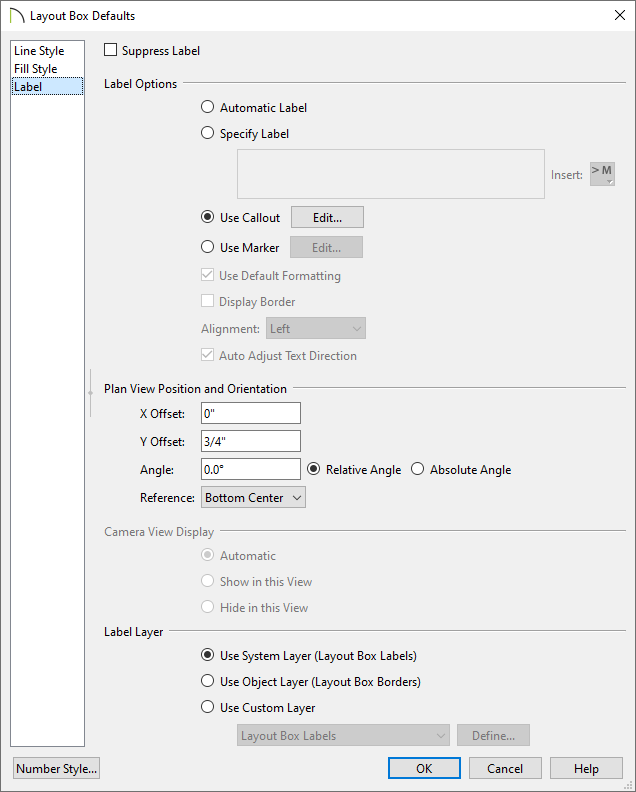Click Edit button next to Use Marker

[x=326, y=248]
